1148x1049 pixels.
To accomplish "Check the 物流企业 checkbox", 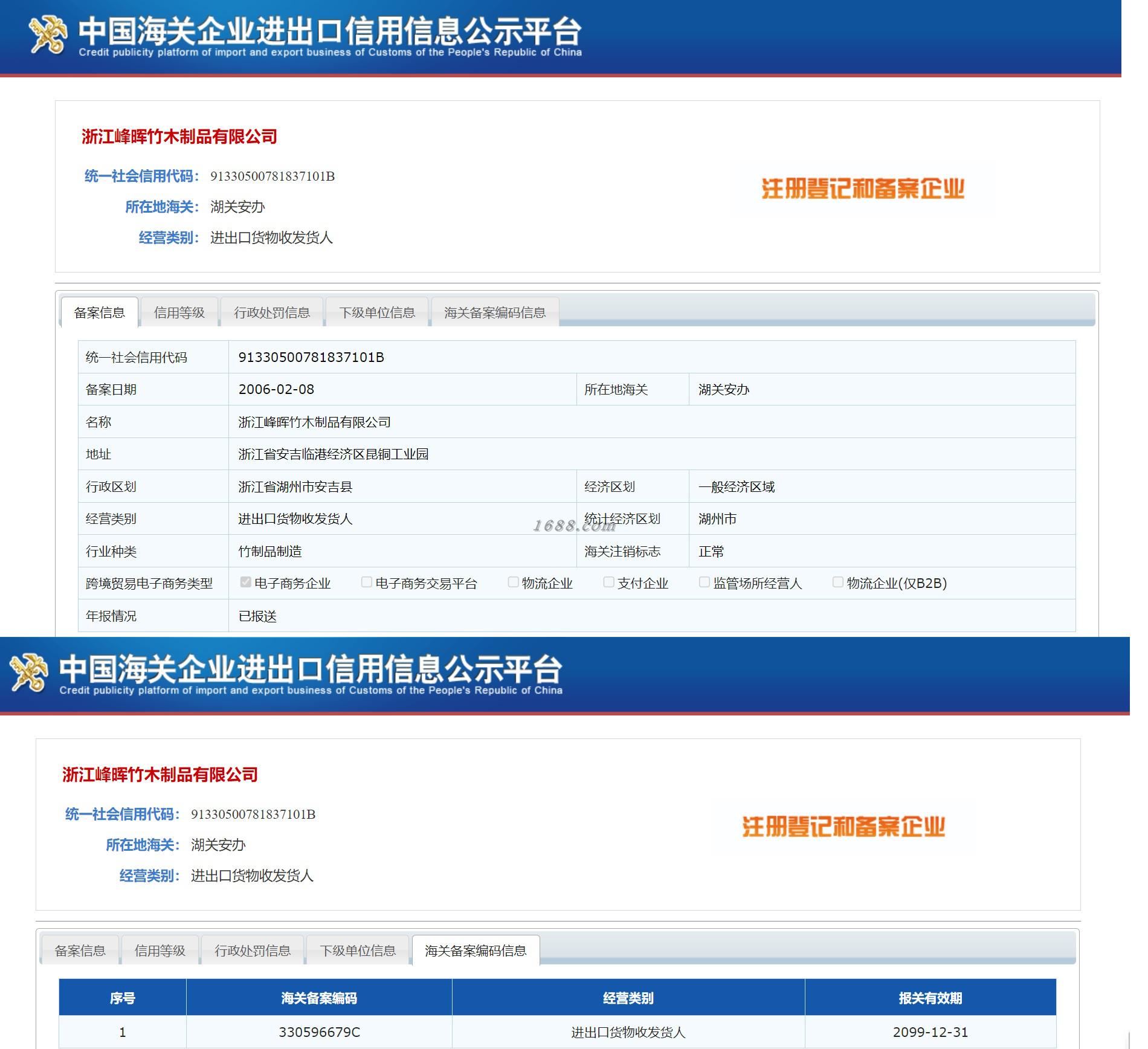I will (513, 583).
